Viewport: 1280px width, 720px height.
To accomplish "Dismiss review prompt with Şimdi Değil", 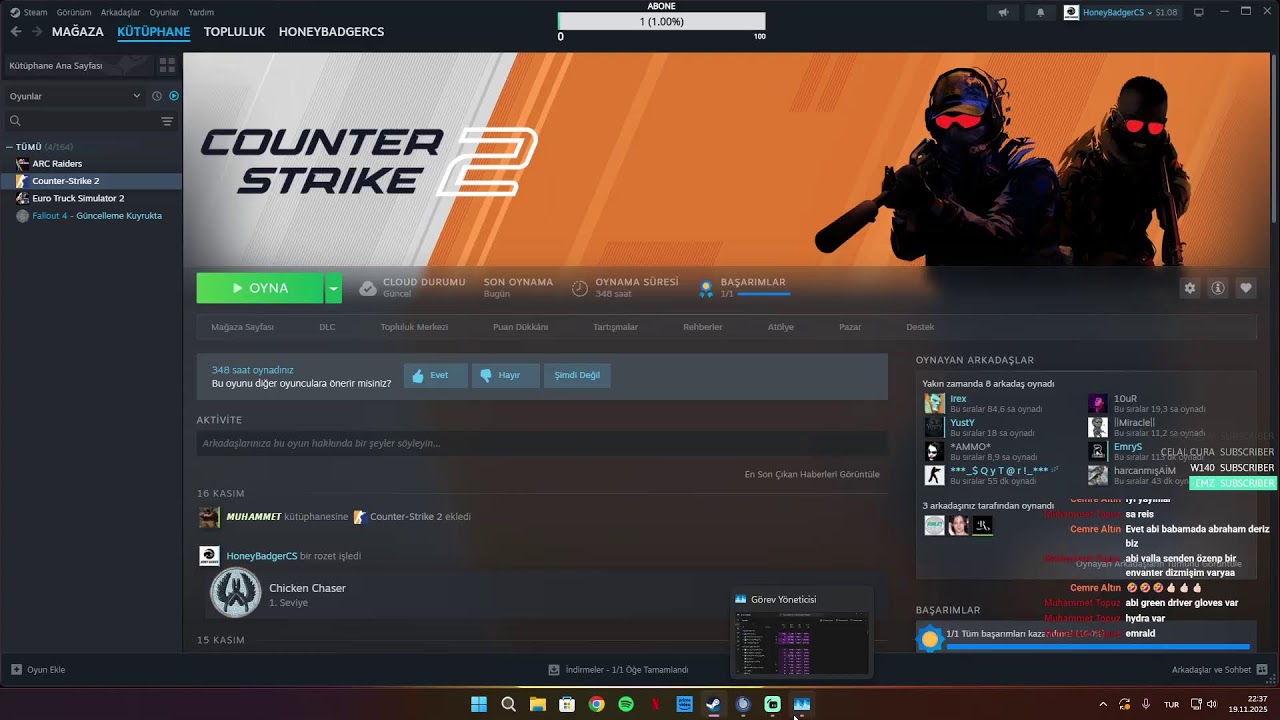I will (577, 376).
